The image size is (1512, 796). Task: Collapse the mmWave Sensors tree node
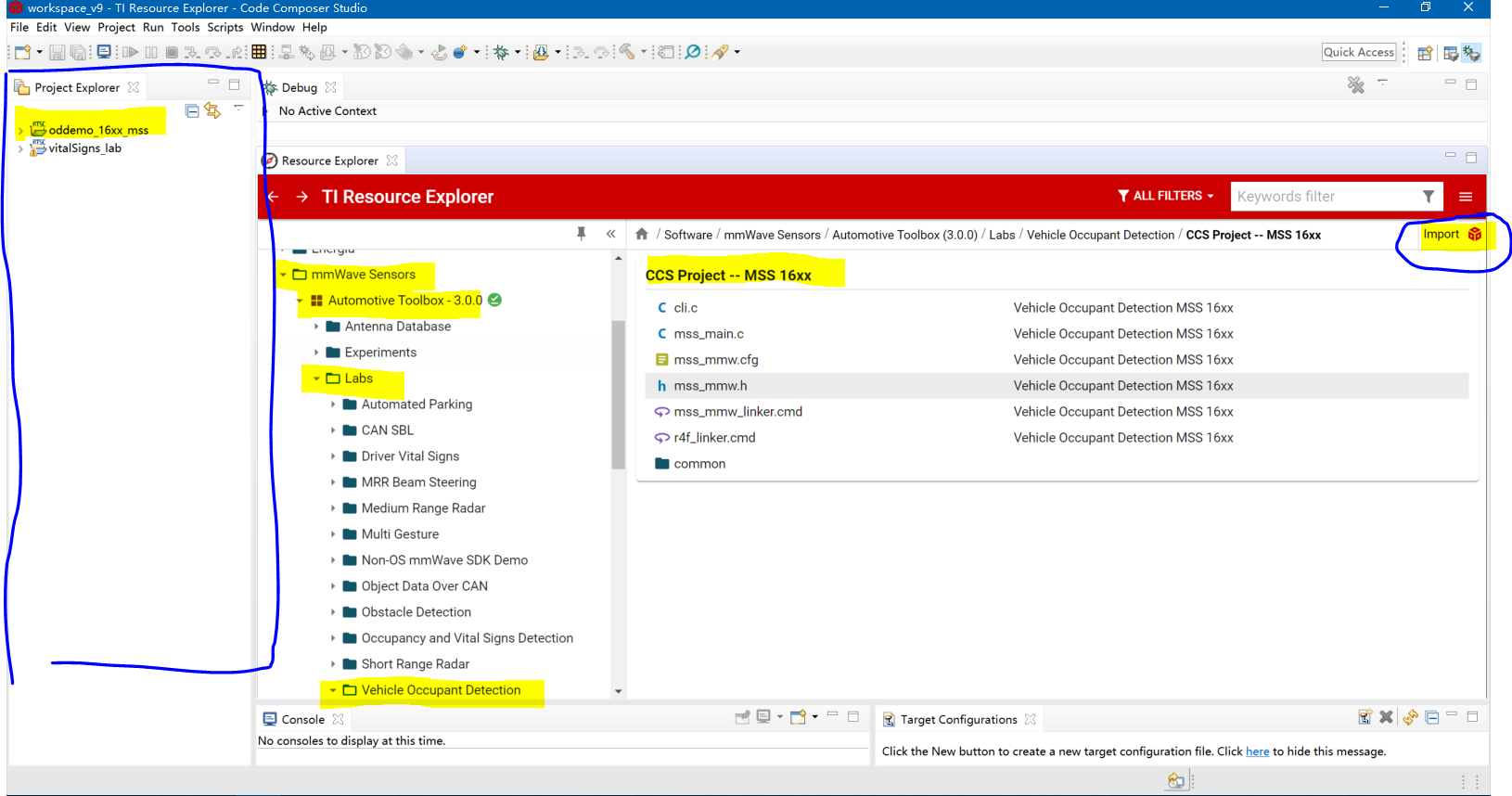[x=283, y=275]
